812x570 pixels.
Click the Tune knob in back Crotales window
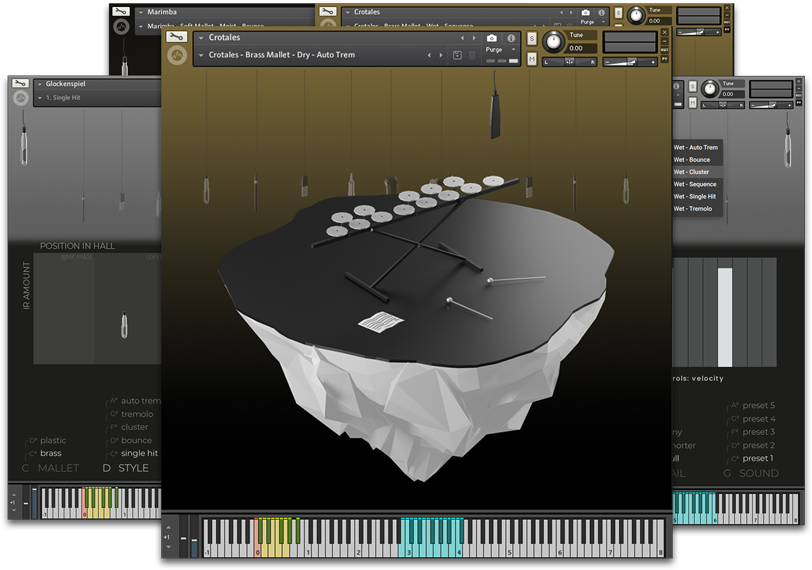(636, 16)
